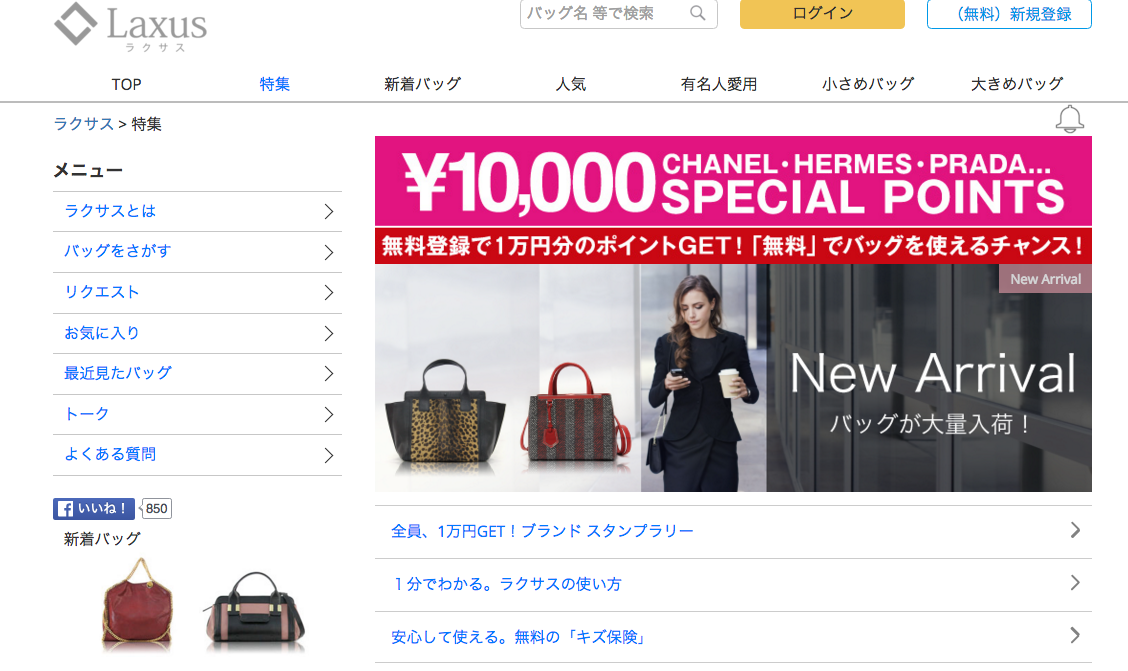Screen dimensions: 1128x671
Task: Click the yellow ログイン button
Action: pyautogui.click(x=822, y=14)
